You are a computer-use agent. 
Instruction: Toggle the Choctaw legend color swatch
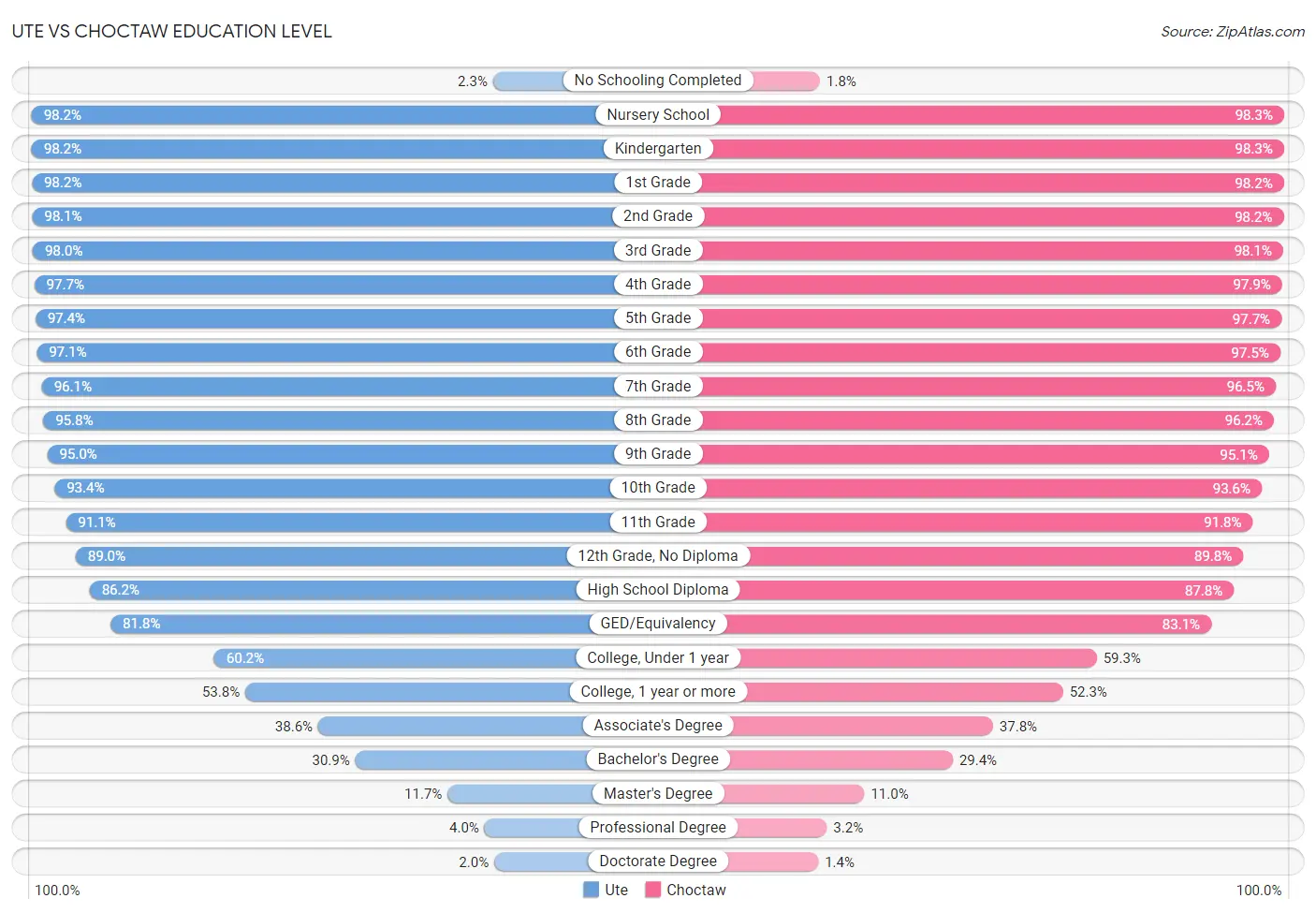coord(652,890)
